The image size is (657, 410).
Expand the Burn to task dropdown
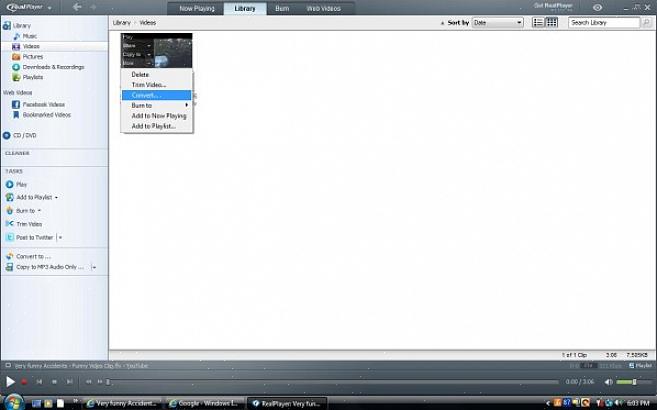(x=39, y=211)
